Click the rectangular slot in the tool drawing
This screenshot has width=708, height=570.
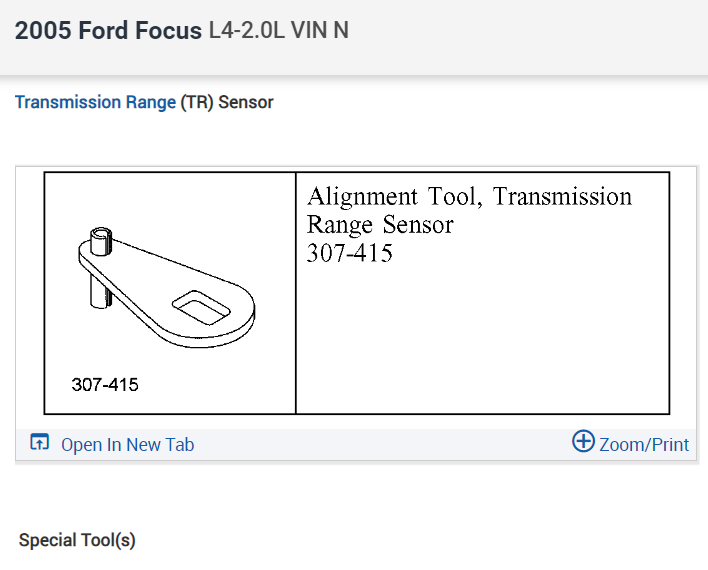200,305
